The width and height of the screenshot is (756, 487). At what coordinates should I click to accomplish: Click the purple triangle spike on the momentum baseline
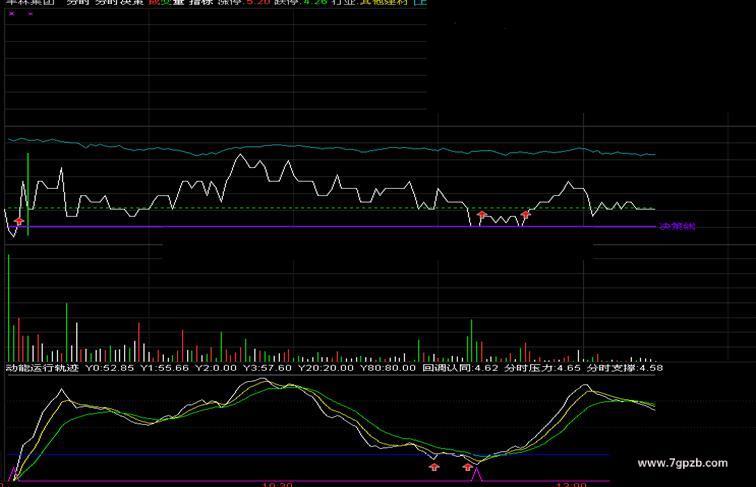tap(476, 474)
